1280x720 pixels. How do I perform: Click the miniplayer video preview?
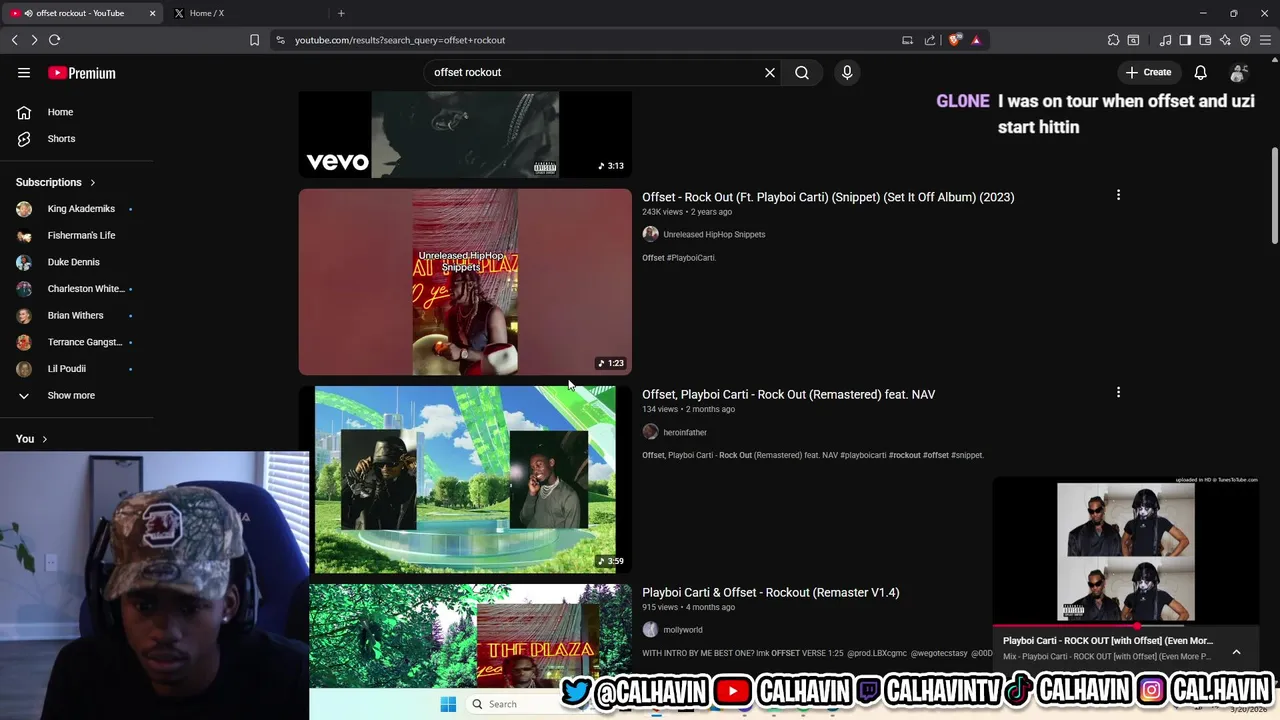pos(1125,550)
